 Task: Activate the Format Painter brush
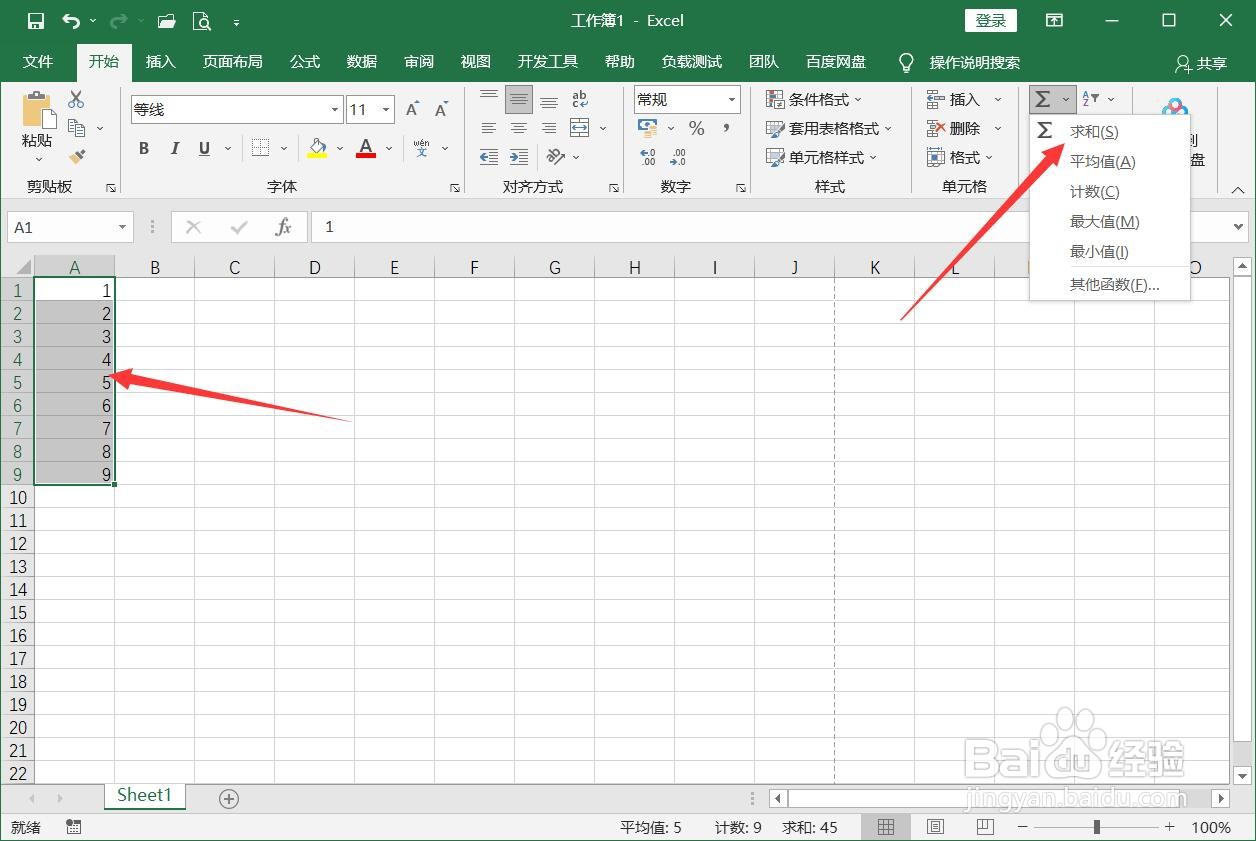(x=77, y=157)
